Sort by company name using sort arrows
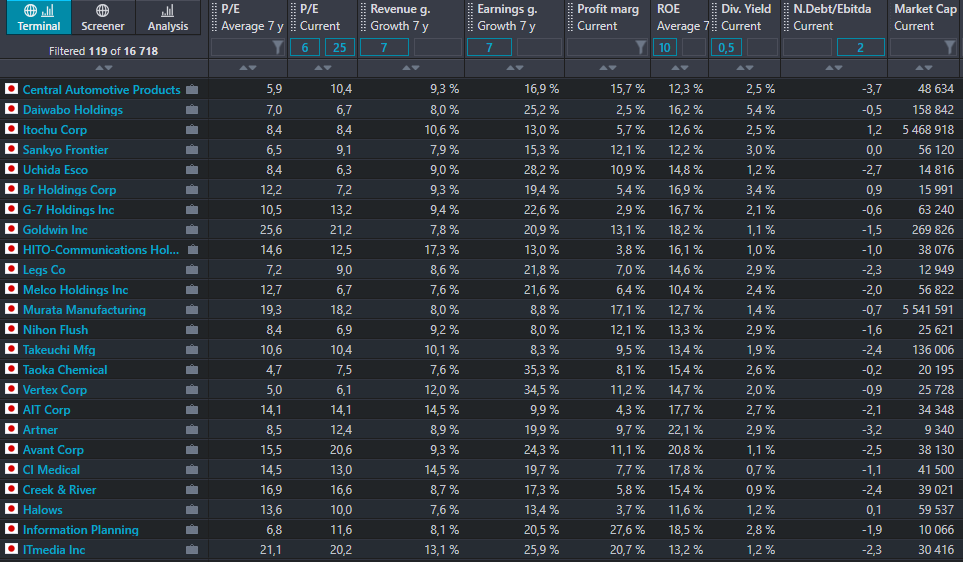 (104, 68)
